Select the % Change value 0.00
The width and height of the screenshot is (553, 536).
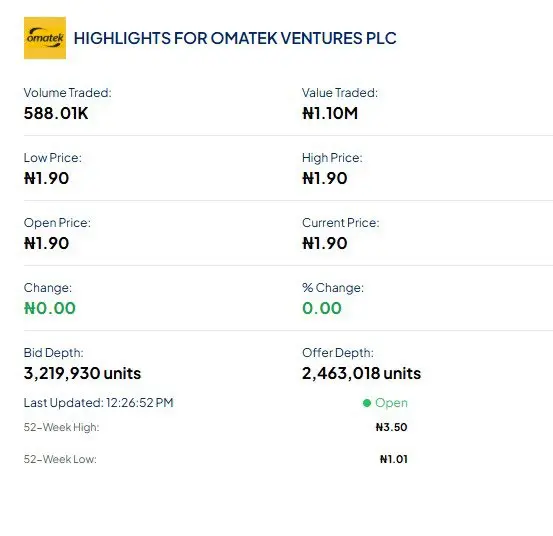tap(322, 309)
